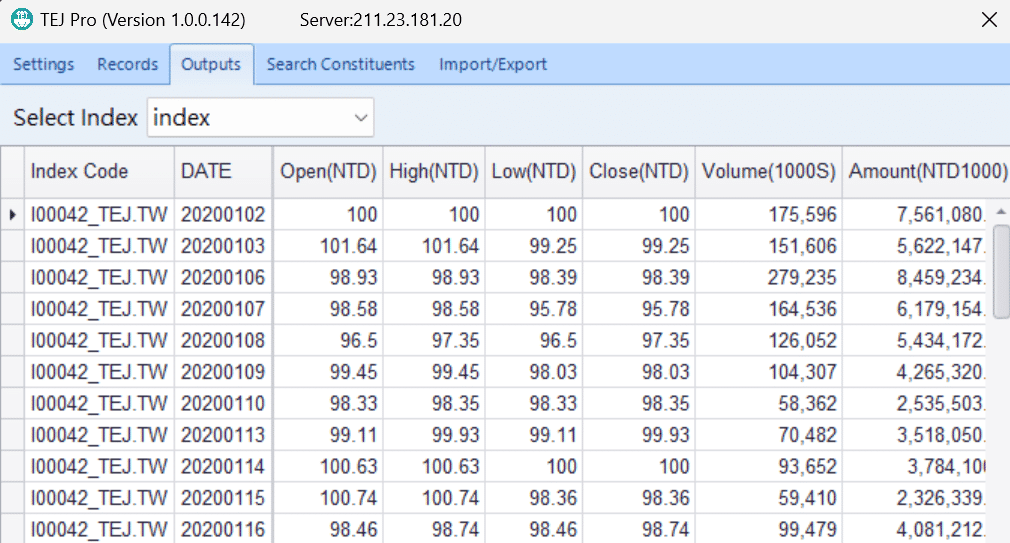Expand the Select Index dropdown
This screenshot has width=1010, height=543.
[x=361, y=118]
